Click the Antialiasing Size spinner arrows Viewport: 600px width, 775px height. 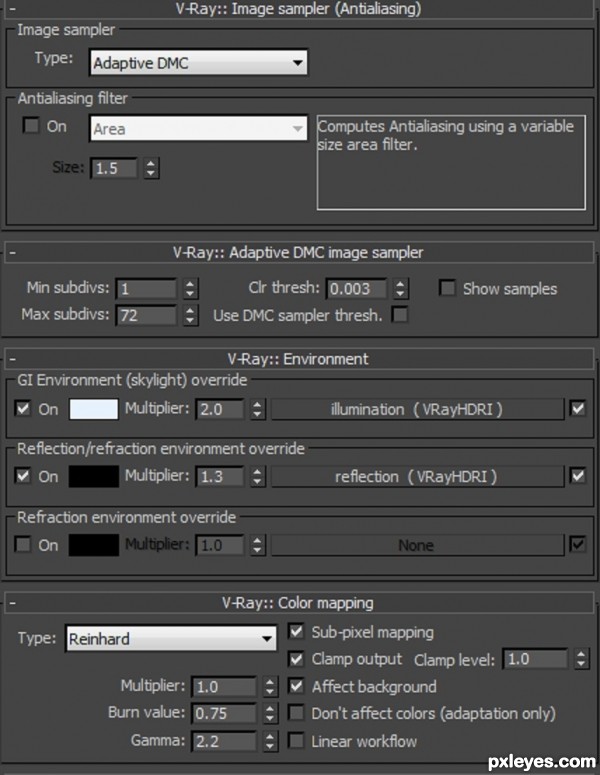[151, 169]
